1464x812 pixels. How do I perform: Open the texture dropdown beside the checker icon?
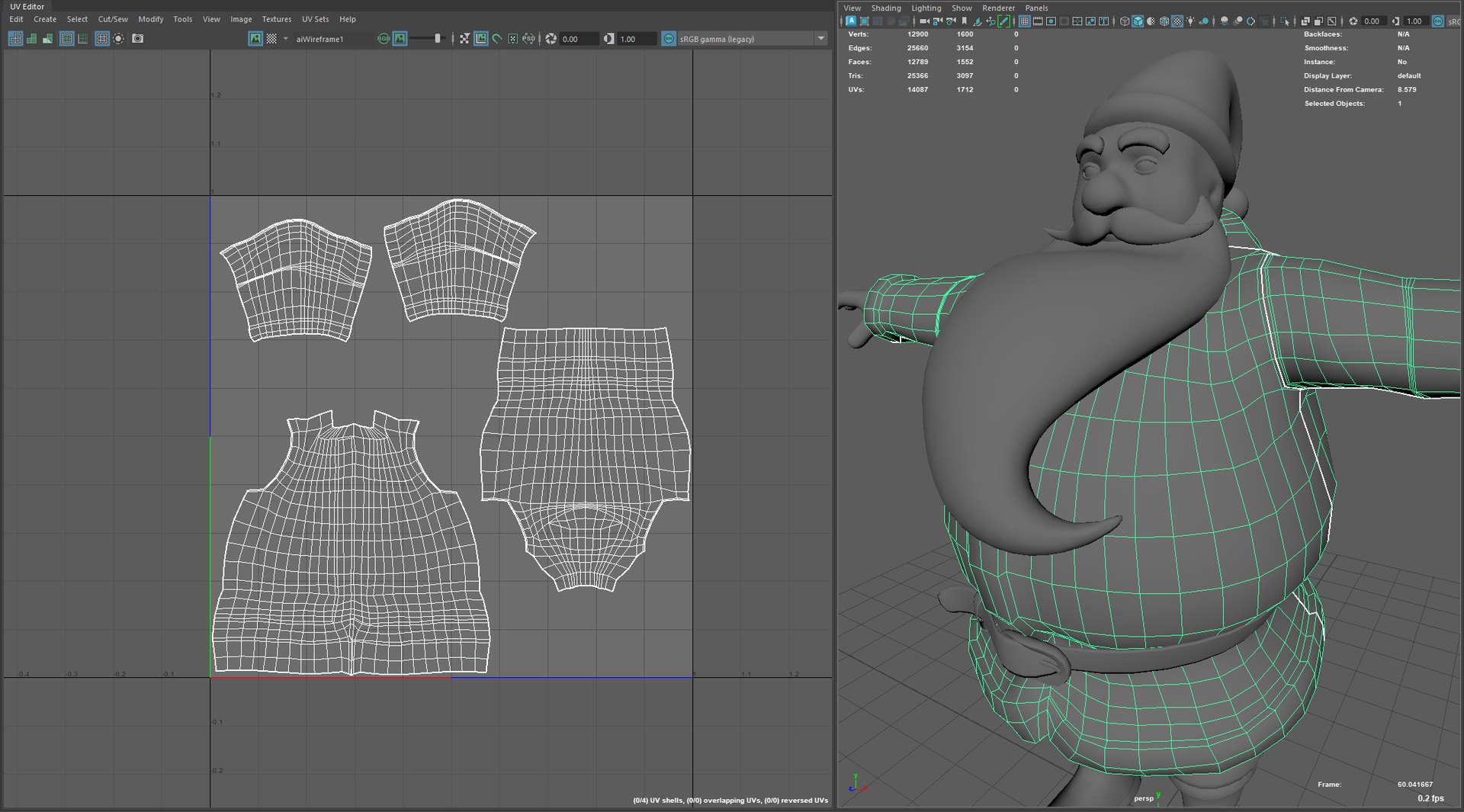click(x=286, y=38)
